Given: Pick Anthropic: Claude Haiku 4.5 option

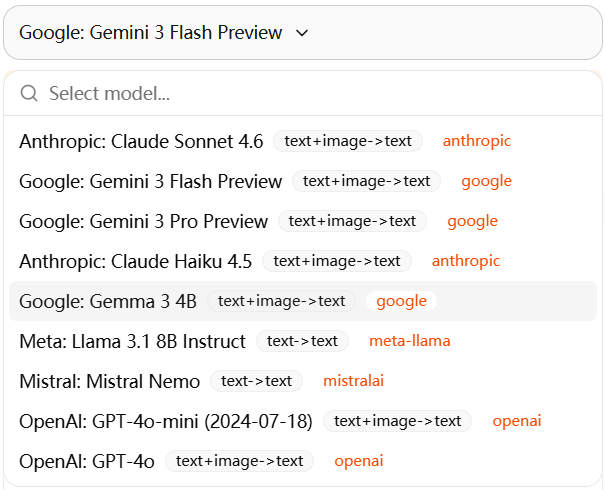Looking at the screenshot, I should pos(135,261).
